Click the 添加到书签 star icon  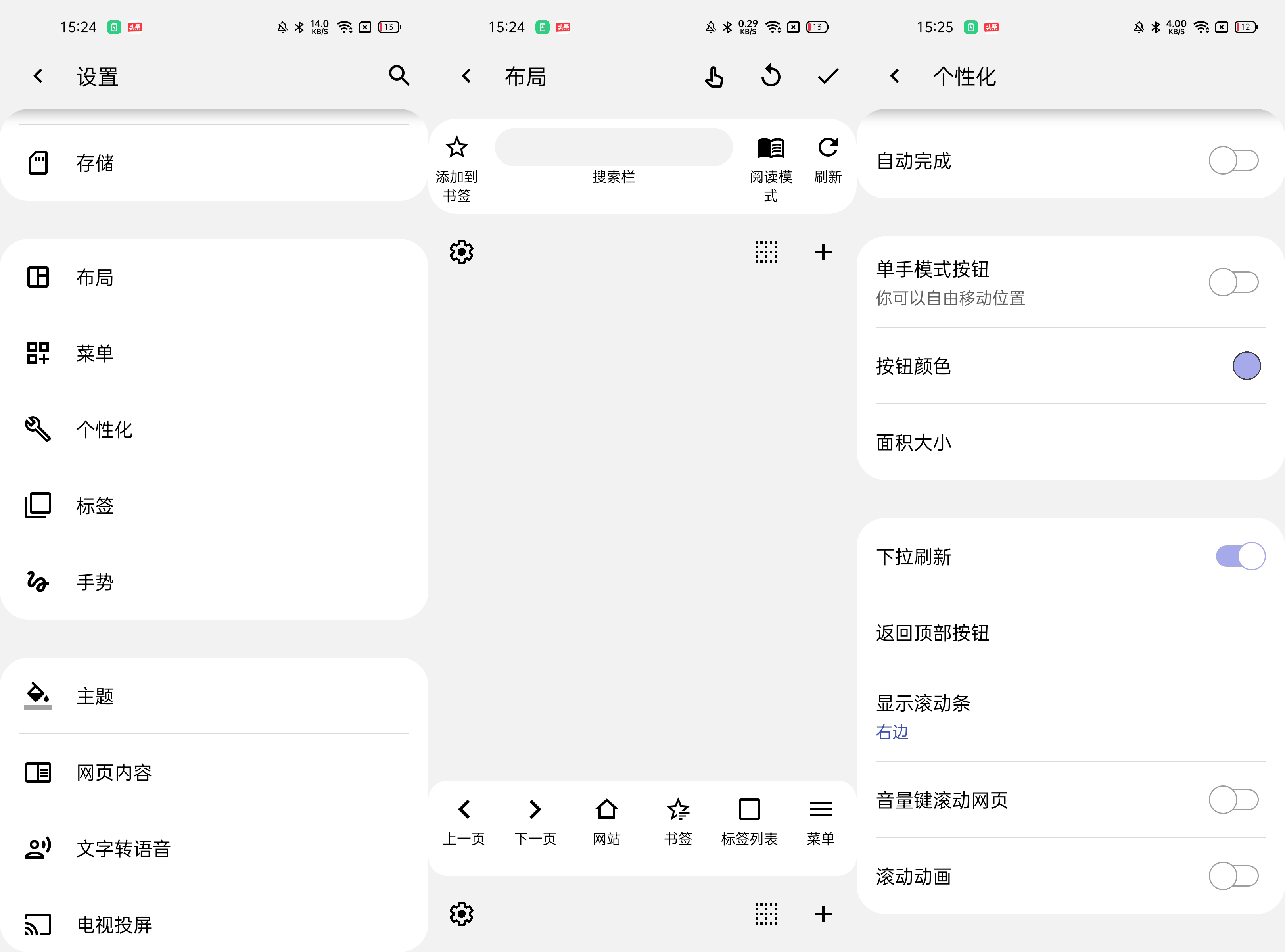[456, 148]
